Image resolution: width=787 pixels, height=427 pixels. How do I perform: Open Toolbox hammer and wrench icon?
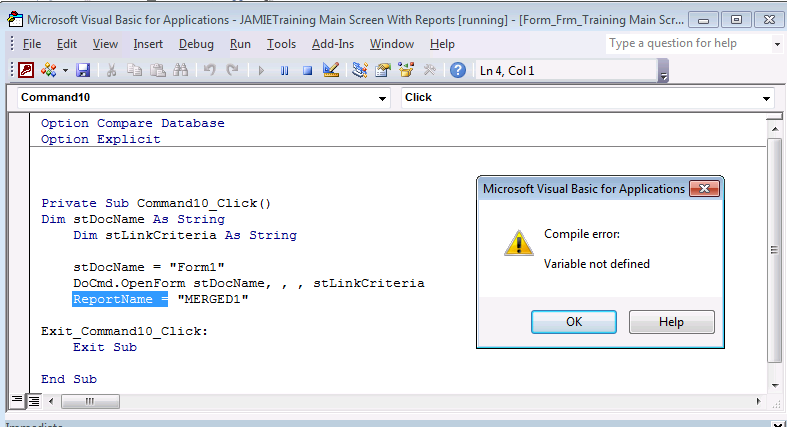[429, 70]
